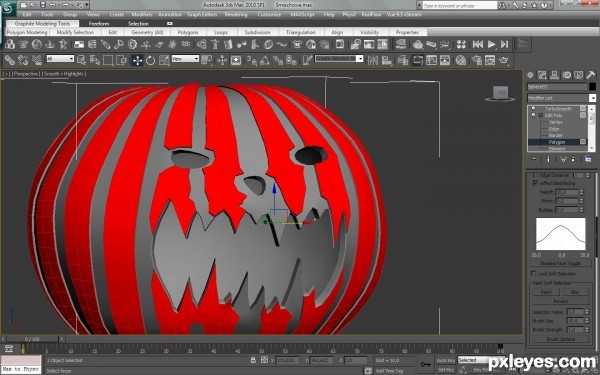Viewport: 600px width, 375px height.
Task: Select the Select and Link tool
Action: pos(10,60)
